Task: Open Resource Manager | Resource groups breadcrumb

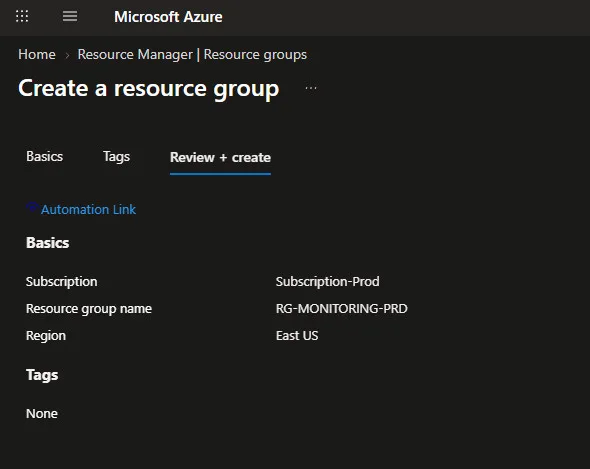Action: (192, 55)
